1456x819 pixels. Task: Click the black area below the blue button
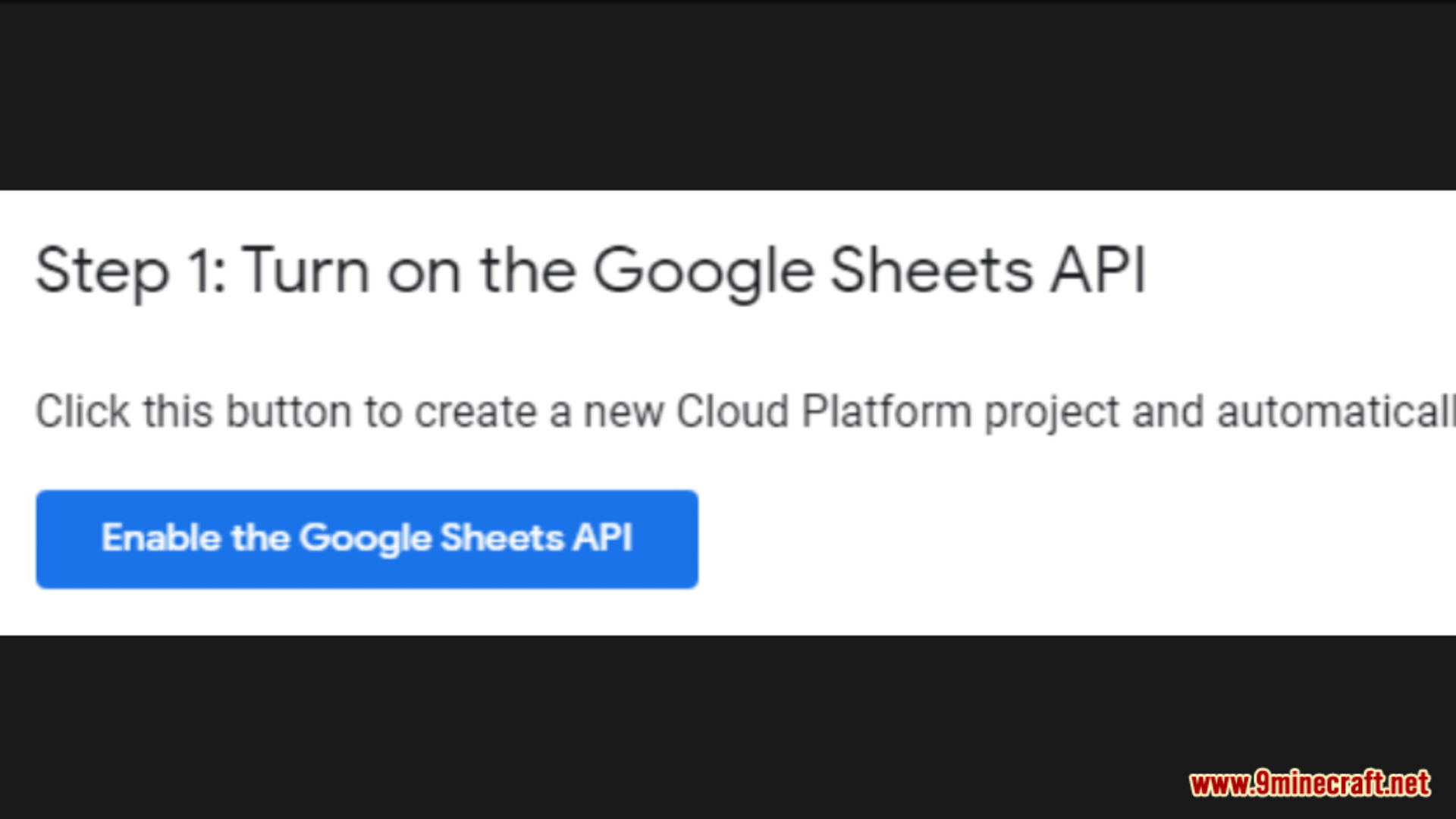pos(728,726)
